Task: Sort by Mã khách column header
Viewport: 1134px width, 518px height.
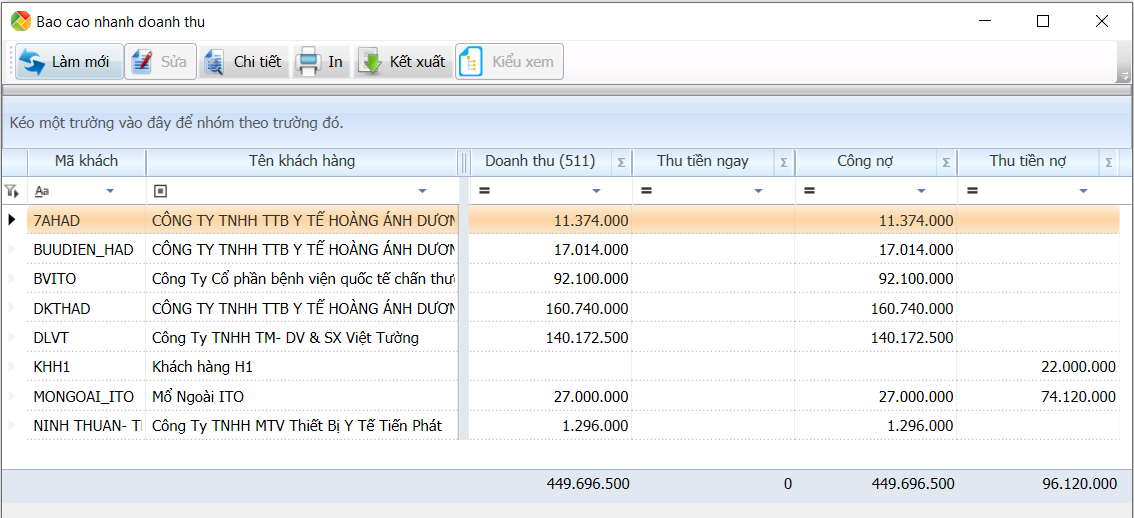Action: coord(86,161)
